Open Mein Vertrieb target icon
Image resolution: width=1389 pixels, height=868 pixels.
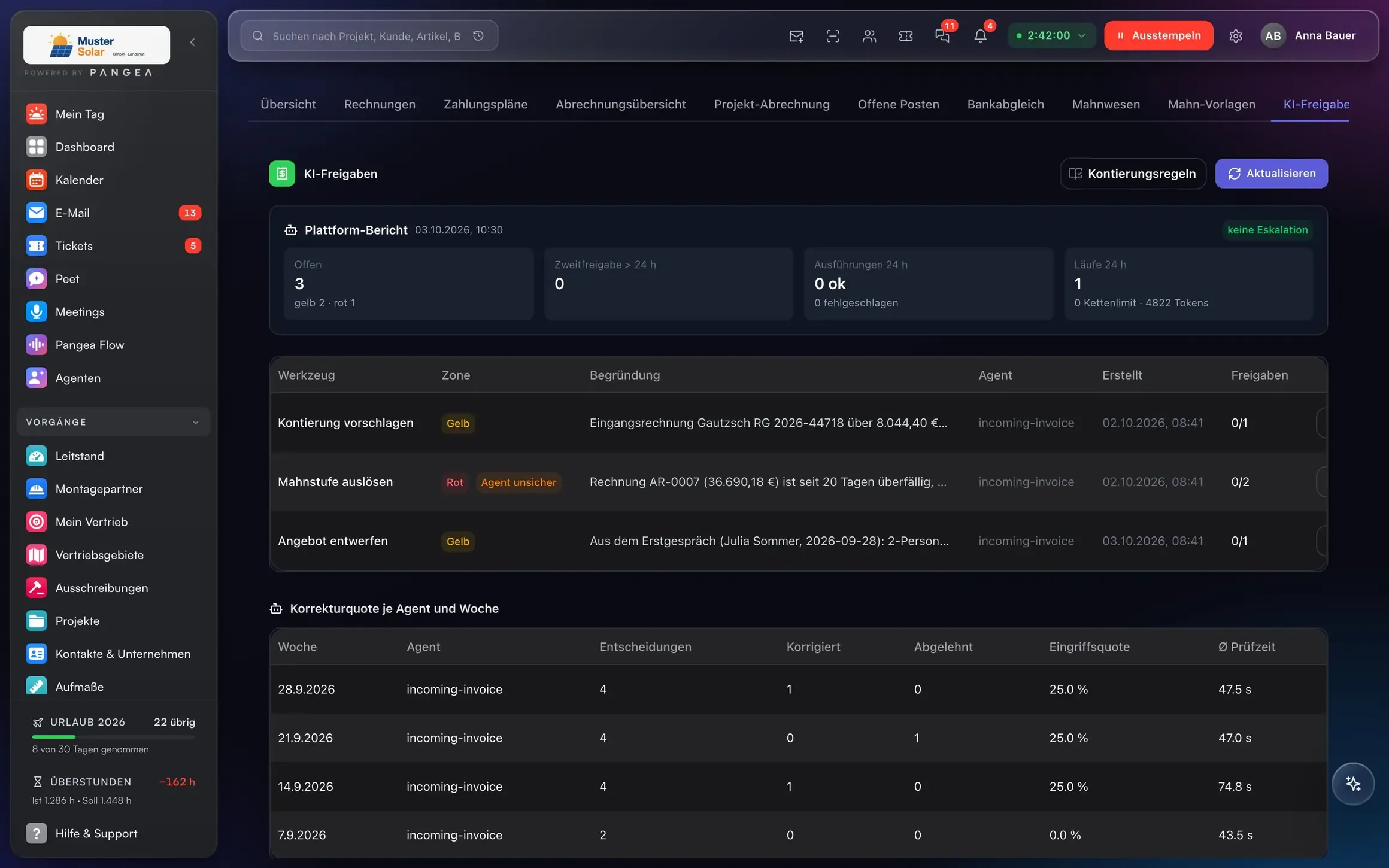click(37, 521)
